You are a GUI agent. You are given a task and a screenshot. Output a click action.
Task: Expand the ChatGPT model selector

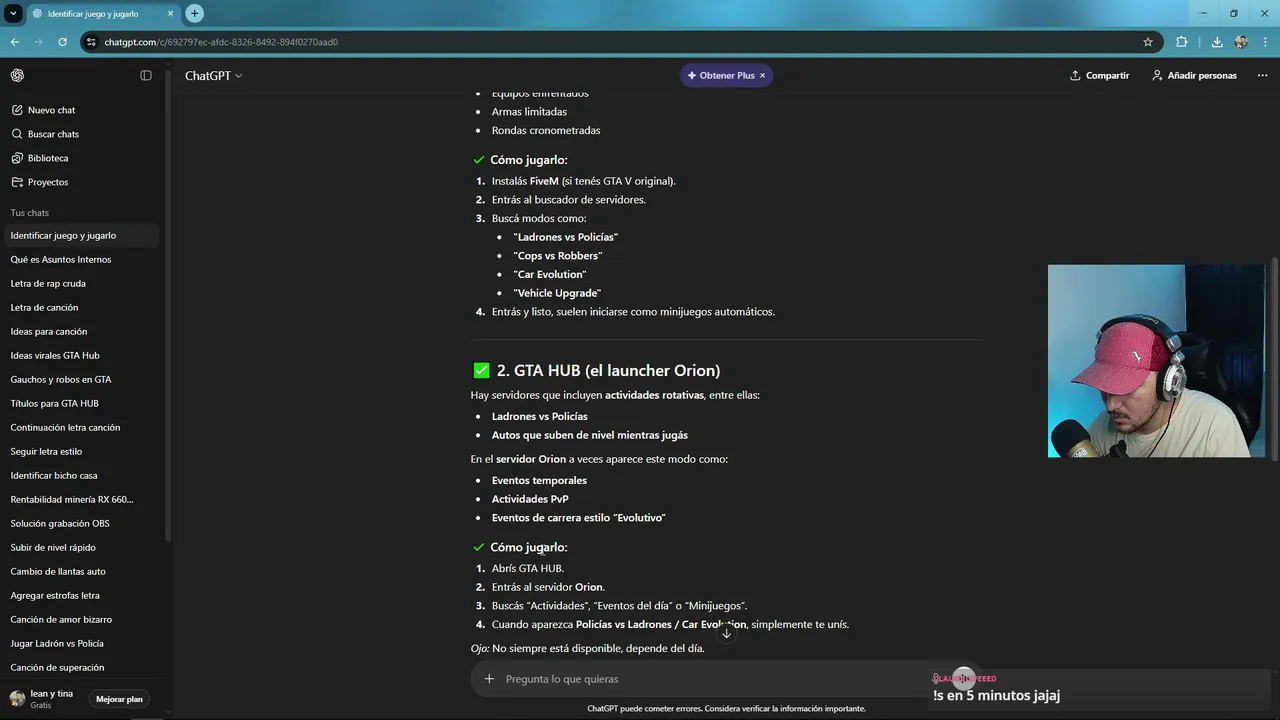[x=214, y=76]
